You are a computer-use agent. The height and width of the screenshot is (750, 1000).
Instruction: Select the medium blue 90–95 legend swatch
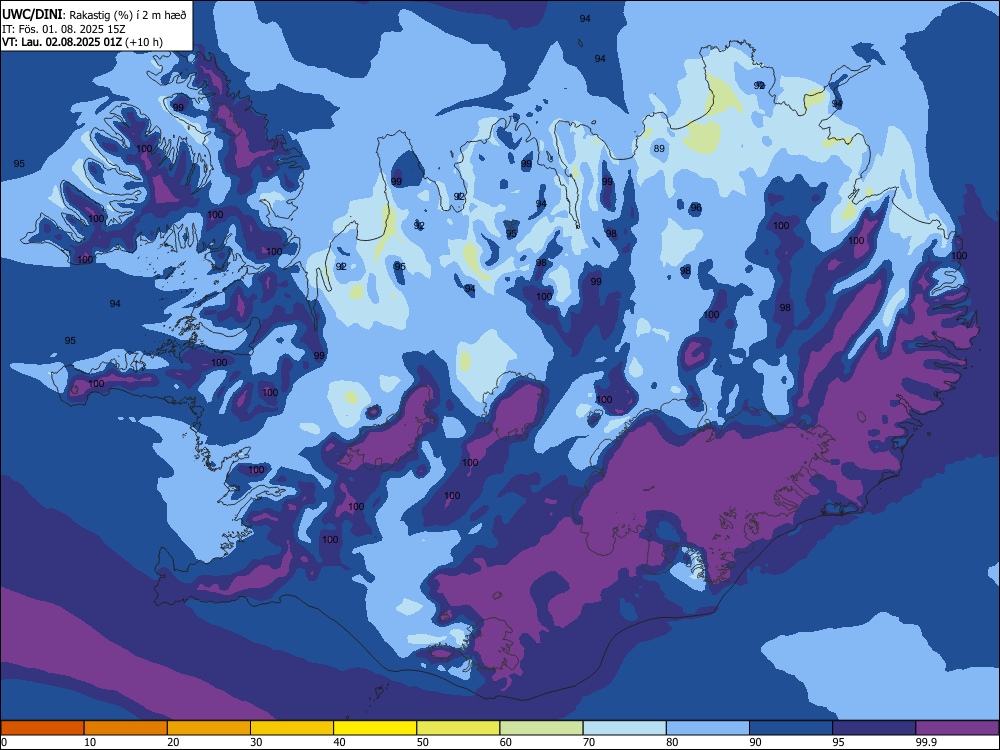[791, 728]
